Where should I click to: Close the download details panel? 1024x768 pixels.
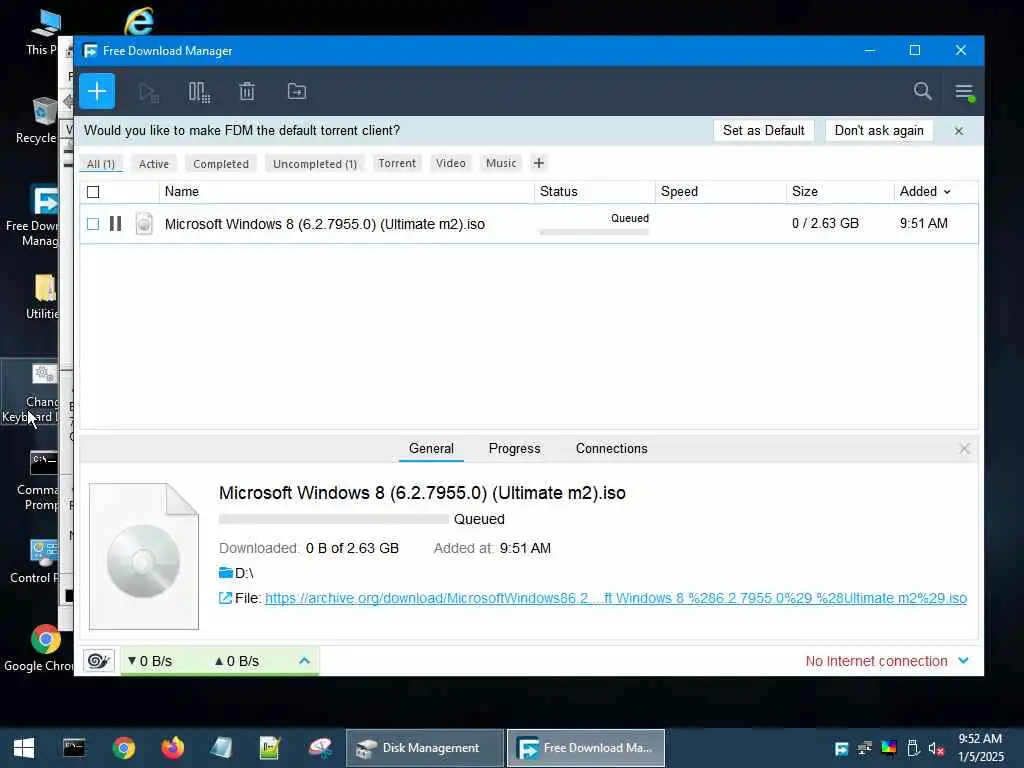(965, 449)
